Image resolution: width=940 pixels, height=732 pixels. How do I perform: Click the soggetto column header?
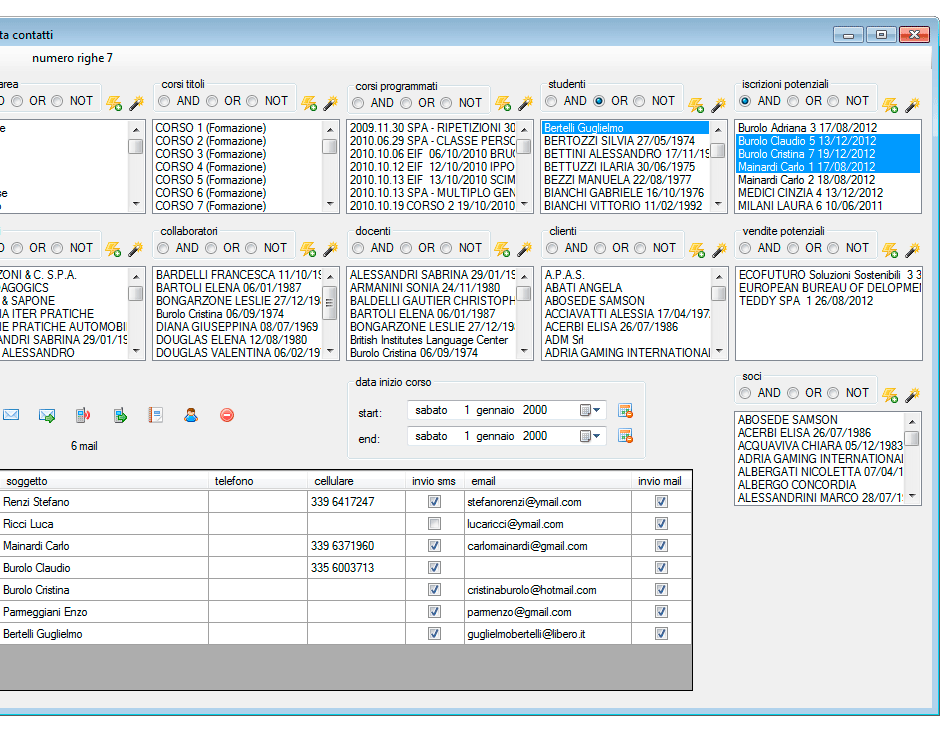[x=104, y=481]
